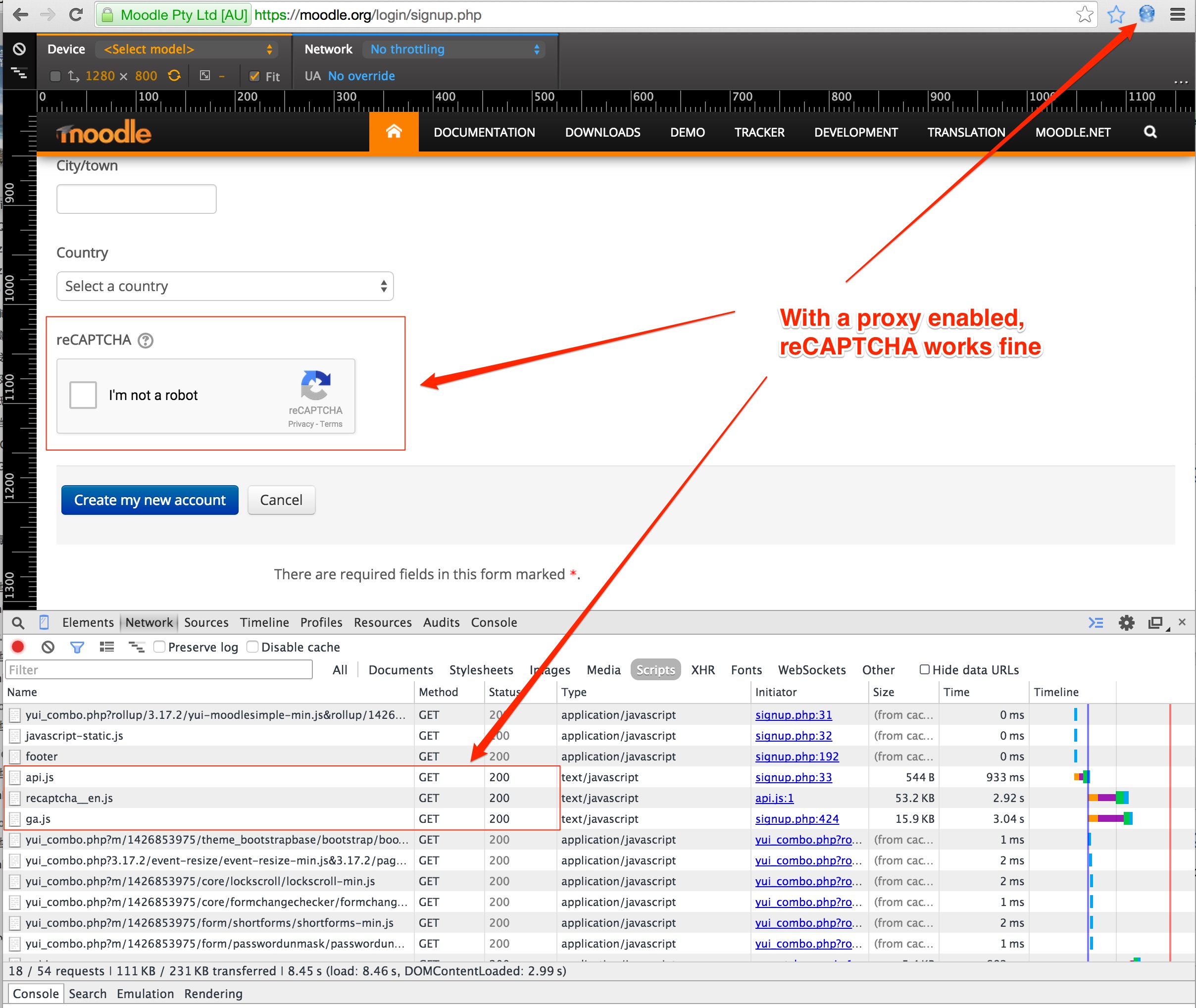Open Rendering drawer tab
Image resolution: width=1196 pixels, height=1008 pixels.
pos(213,994)
